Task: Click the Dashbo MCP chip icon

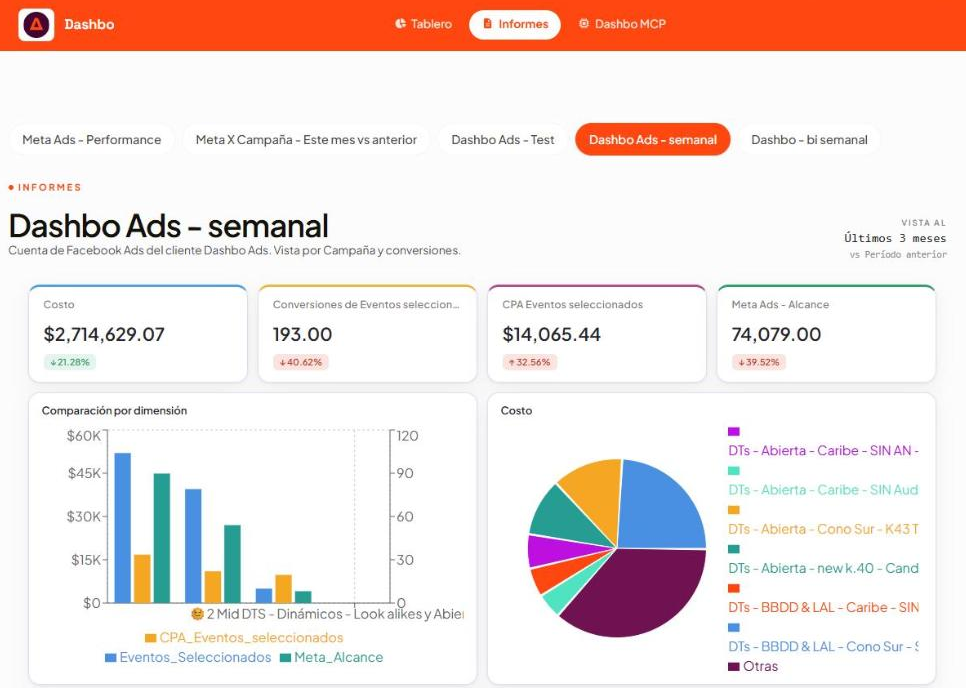Action: click(583, 24)
